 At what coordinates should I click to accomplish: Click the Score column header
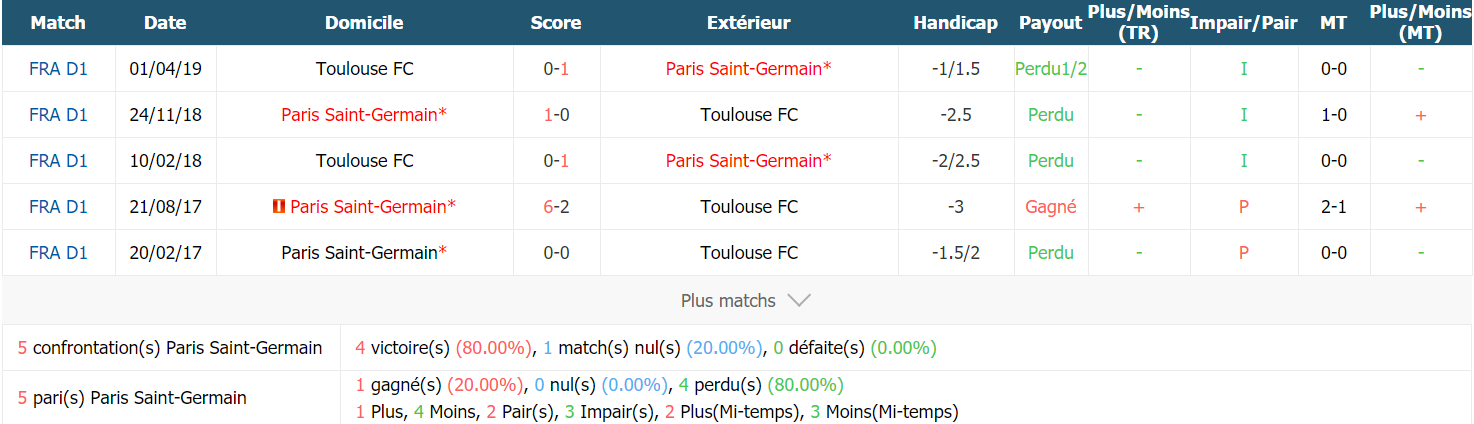pos(556,23)
